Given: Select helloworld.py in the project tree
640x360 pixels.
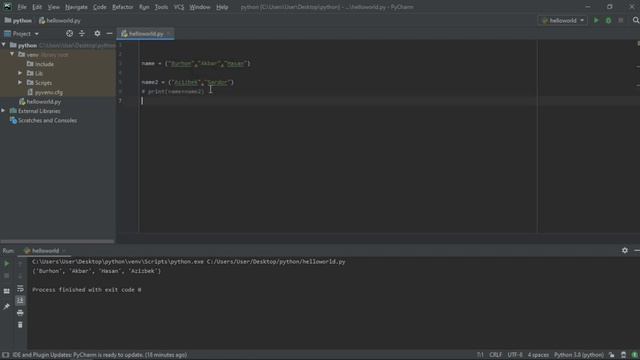Looking at the screenshot, I should click(40, 102).
